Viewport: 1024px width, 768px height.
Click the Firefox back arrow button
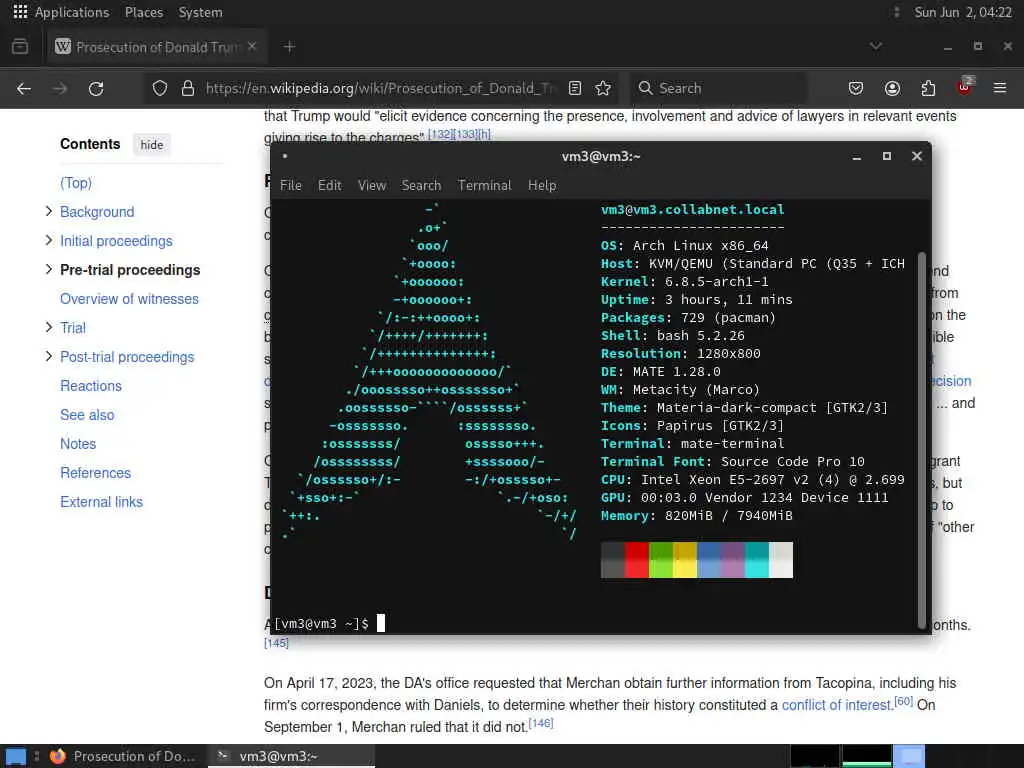point(24,88)
